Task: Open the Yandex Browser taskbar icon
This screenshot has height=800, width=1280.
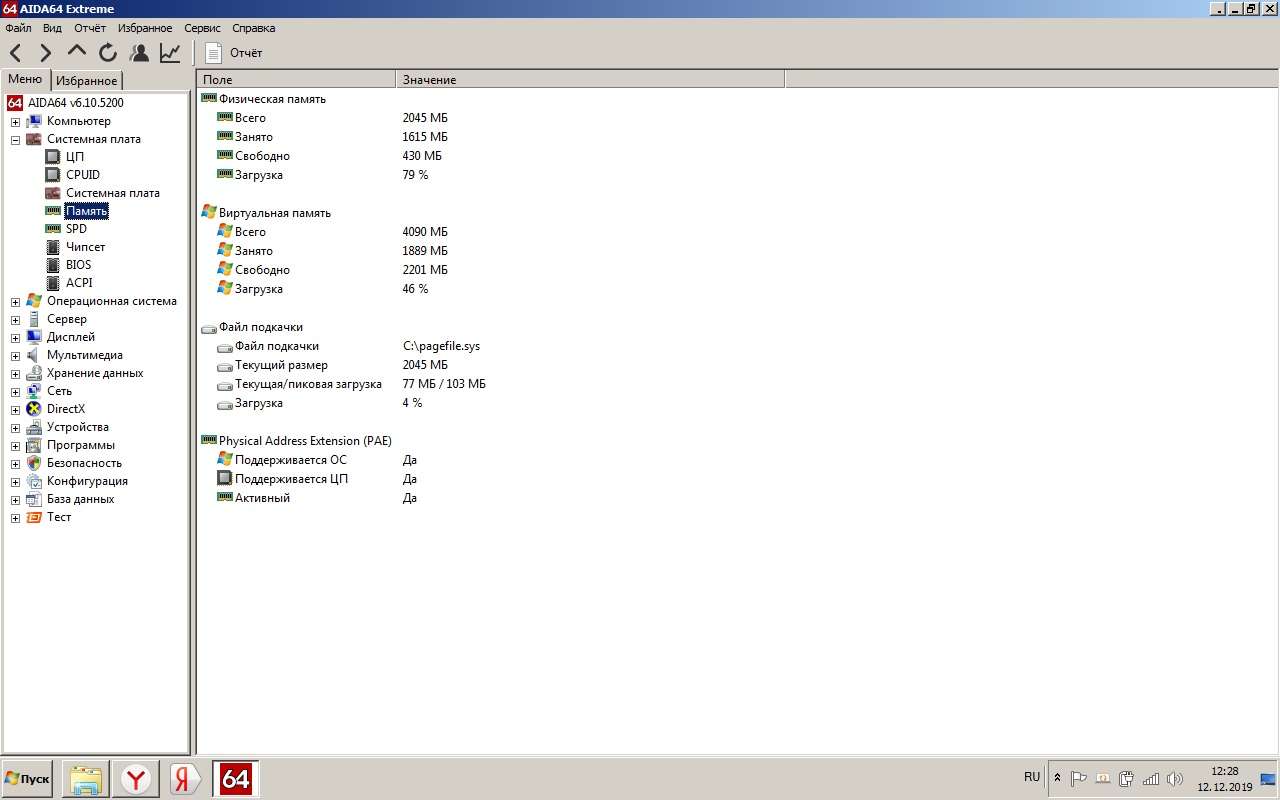Action: point(136,779)
